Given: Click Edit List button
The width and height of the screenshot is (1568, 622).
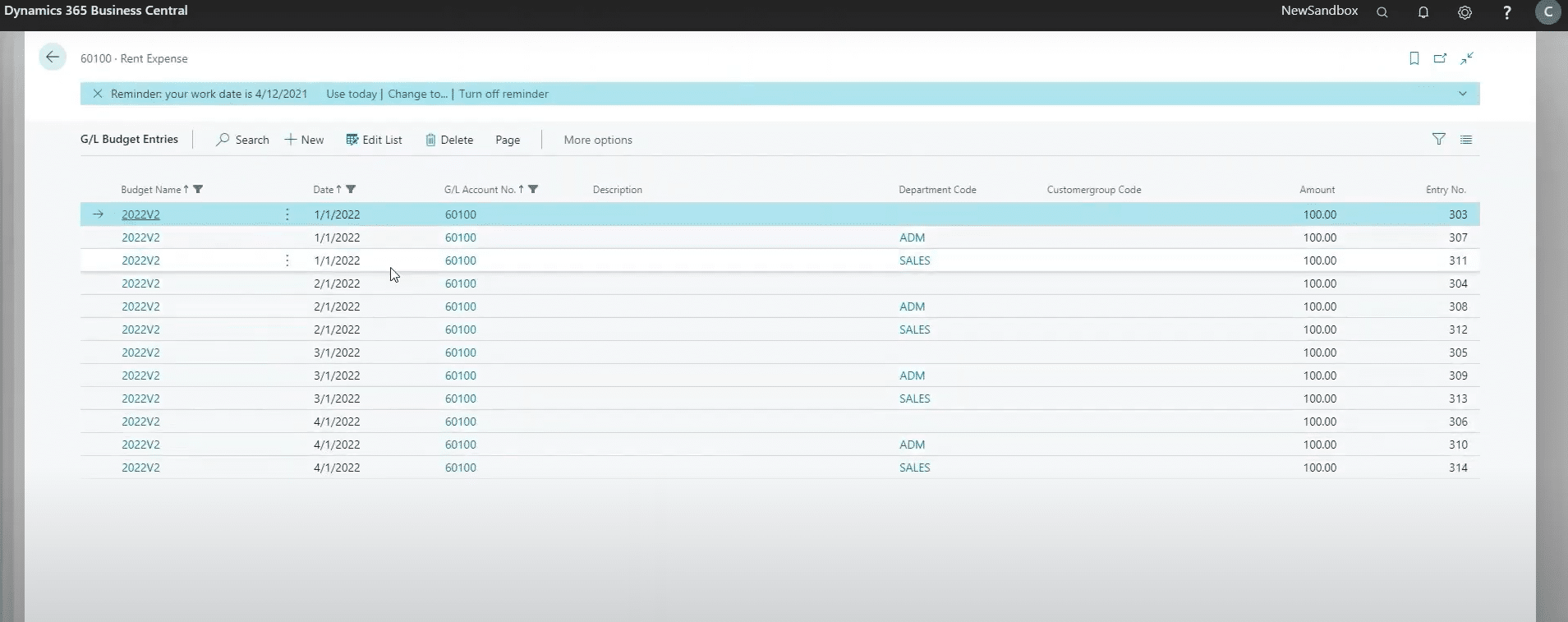Looking at the screenshot, I should tap(374, 141).
